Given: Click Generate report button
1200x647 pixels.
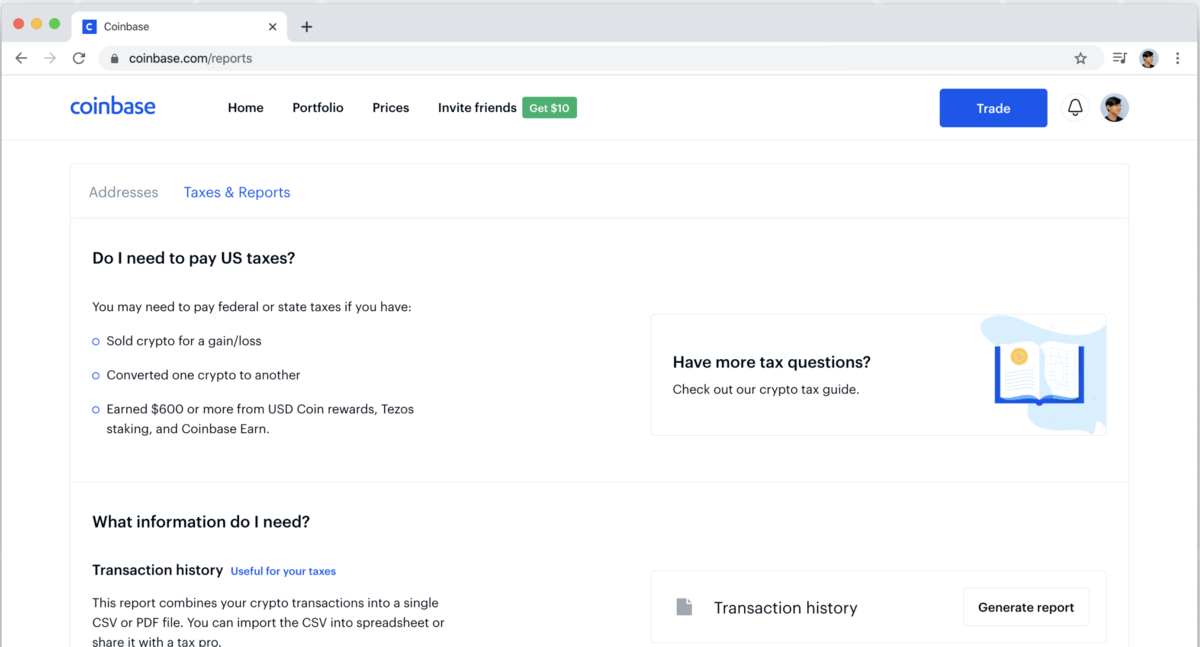Looking at the screenshot, I should tap(1026, 607).
